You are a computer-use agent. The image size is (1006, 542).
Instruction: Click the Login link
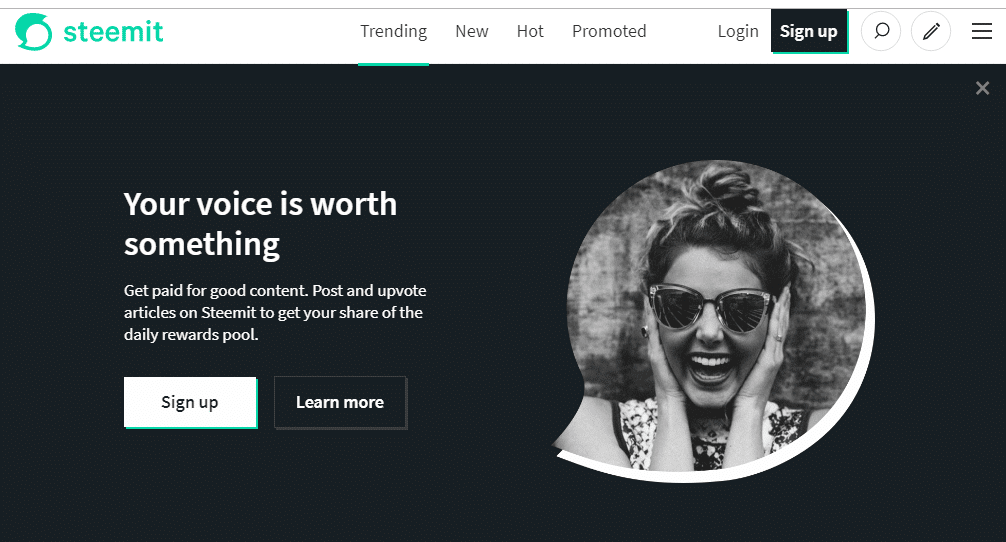[737, 32]
